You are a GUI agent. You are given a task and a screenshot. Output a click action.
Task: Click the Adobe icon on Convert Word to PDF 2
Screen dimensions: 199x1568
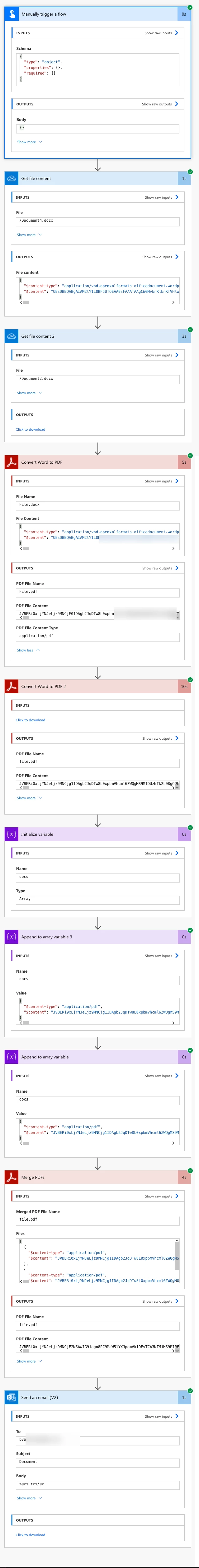tap(12, 686)
